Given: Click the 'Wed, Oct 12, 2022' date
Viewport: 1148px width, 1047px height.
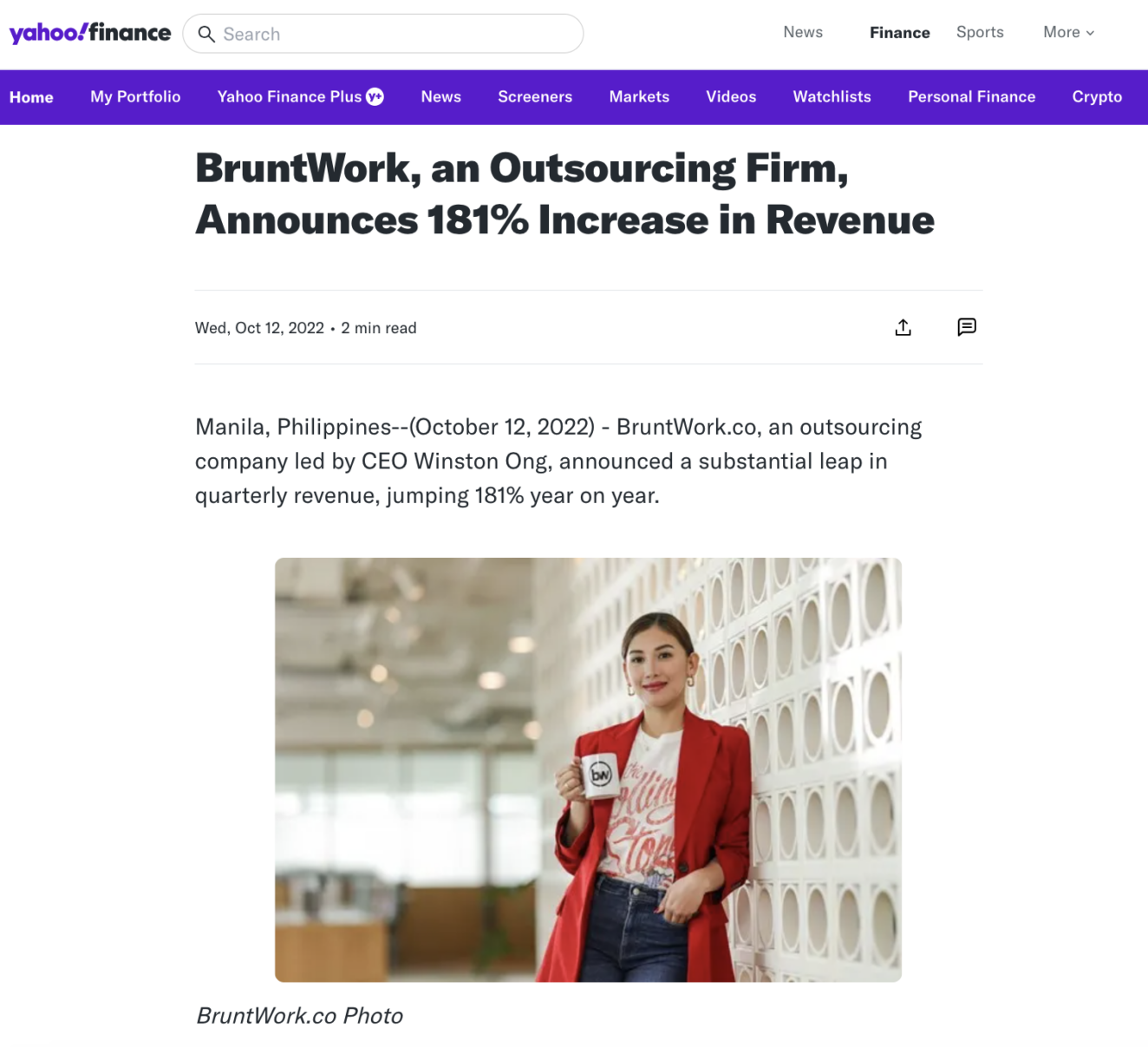Looking at the screenshot, I should coord(259,328).
